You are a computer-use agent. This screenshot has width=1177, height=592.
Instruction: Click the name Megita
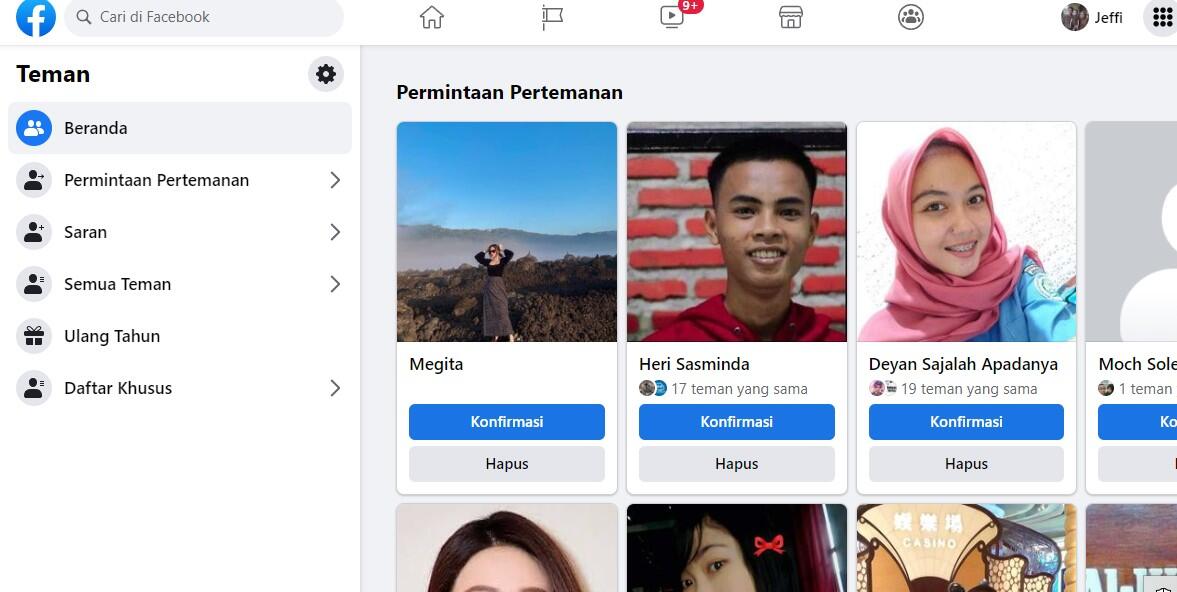pos(436,365)
